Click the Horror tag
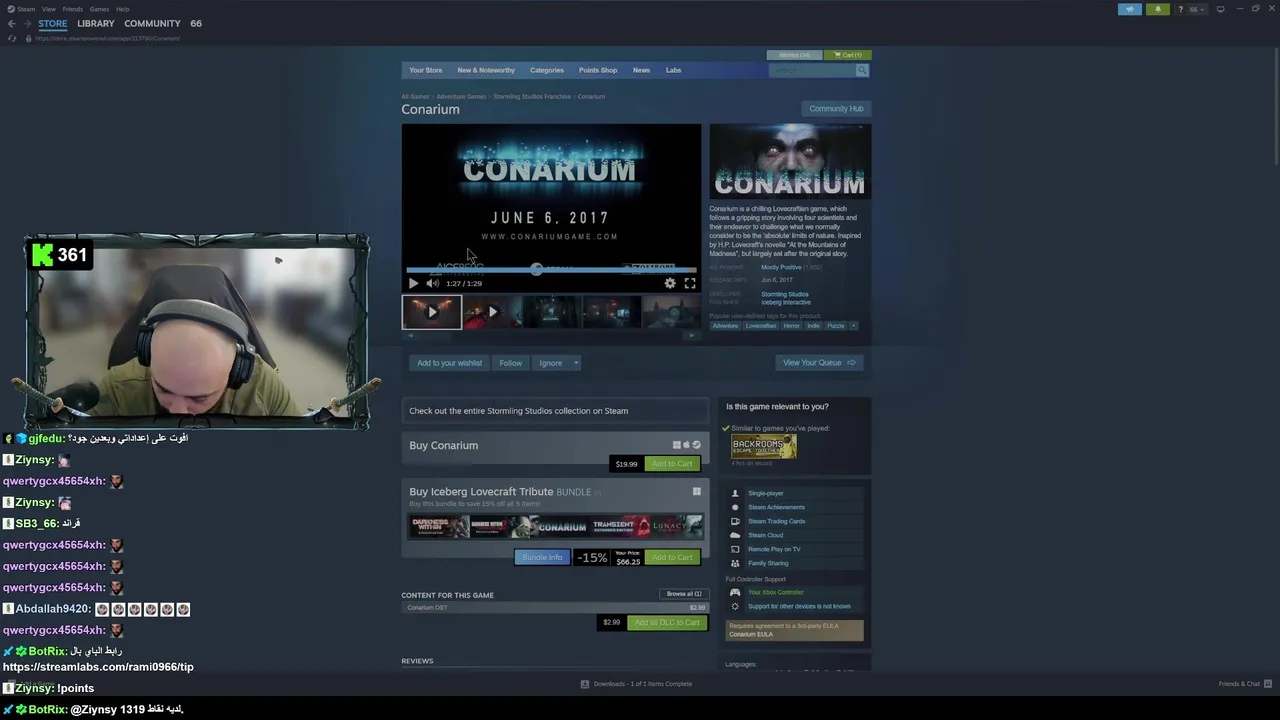Screen dimensions: 1280x720 coord(791,326)
